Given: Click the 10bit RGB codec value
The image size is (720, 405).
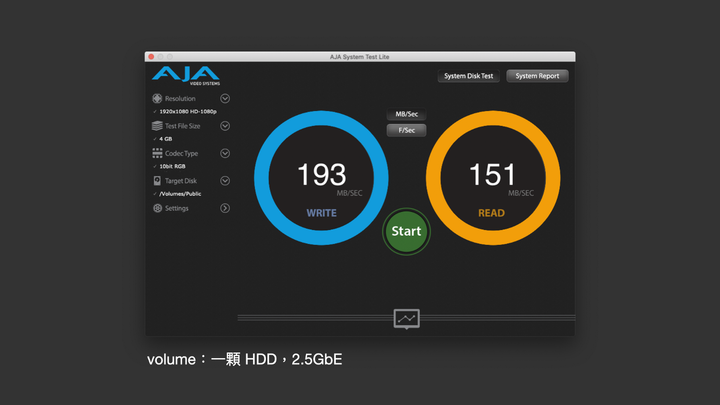Looking at the screenshot, I should [x=172, y=166].
